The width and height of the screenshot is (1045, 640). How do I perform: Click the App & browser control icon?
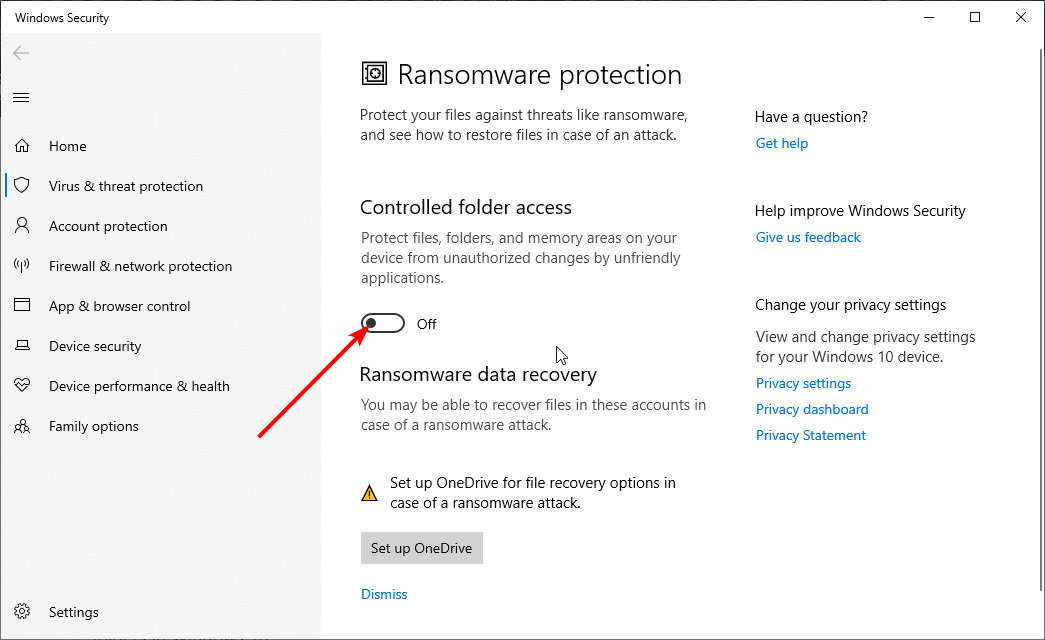pyautogui.click(x=22, y=306)
